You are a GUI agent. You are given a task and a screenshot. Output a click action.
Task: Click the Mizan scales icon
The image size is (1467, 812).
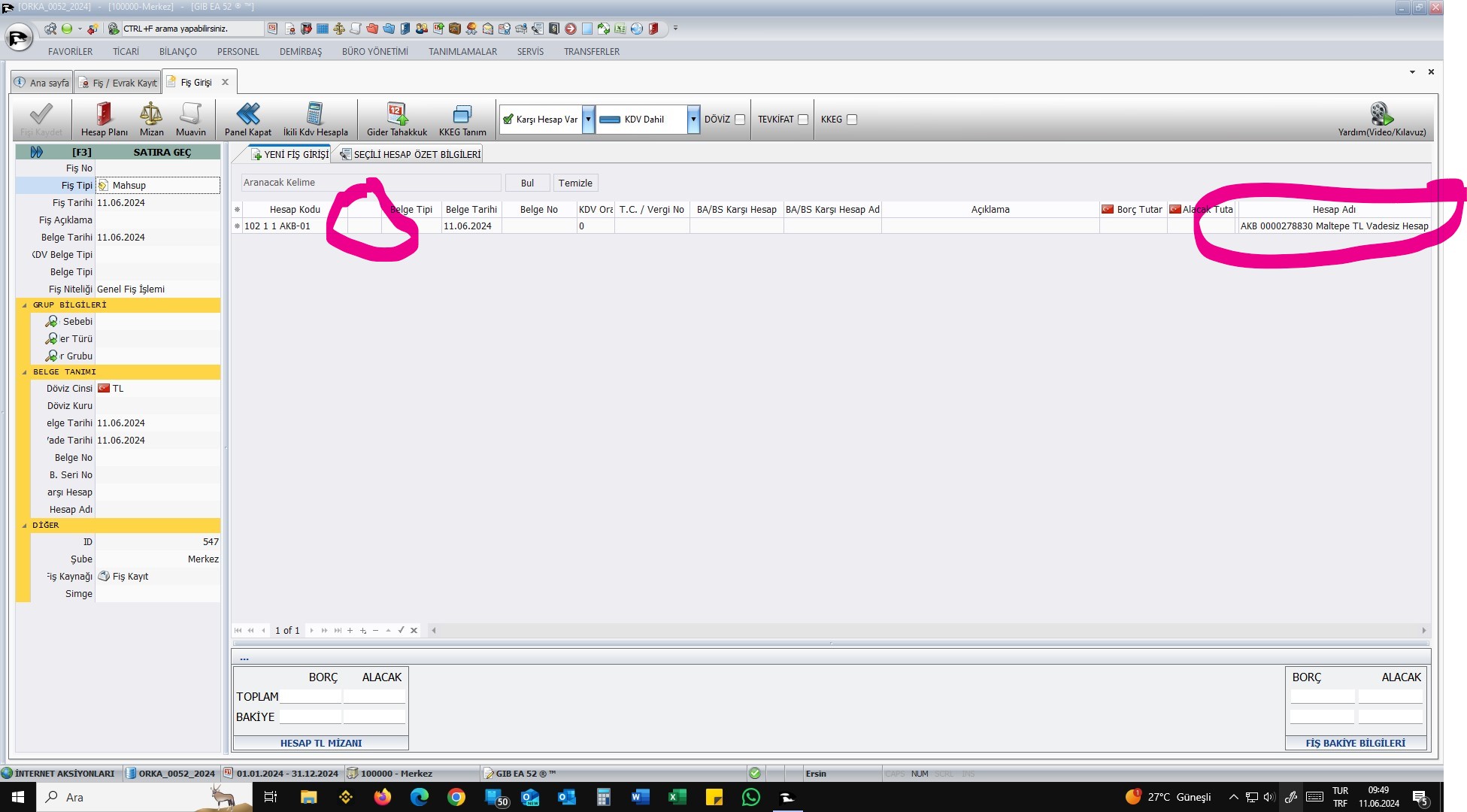[151, 114]
